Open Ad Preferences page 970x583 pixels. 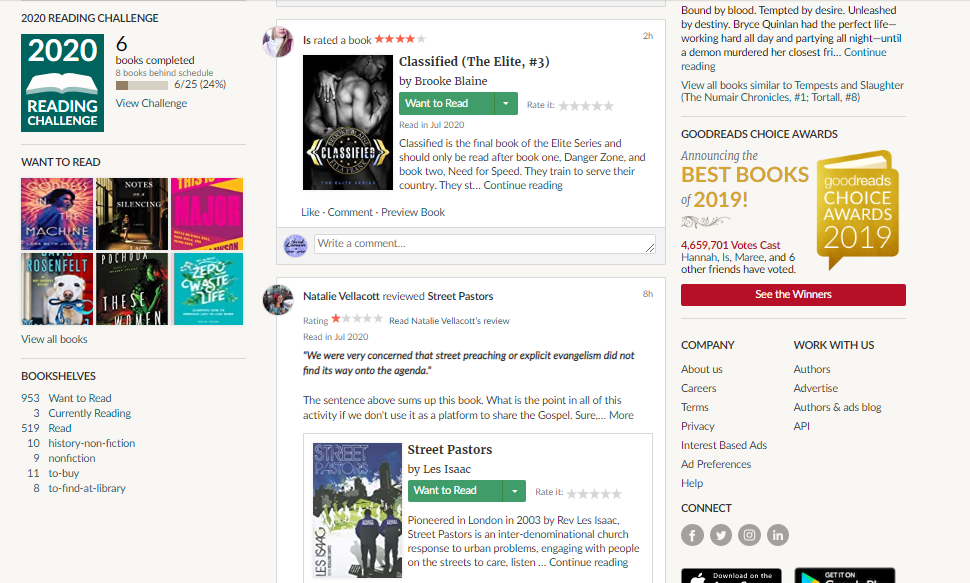coord(716,464)
